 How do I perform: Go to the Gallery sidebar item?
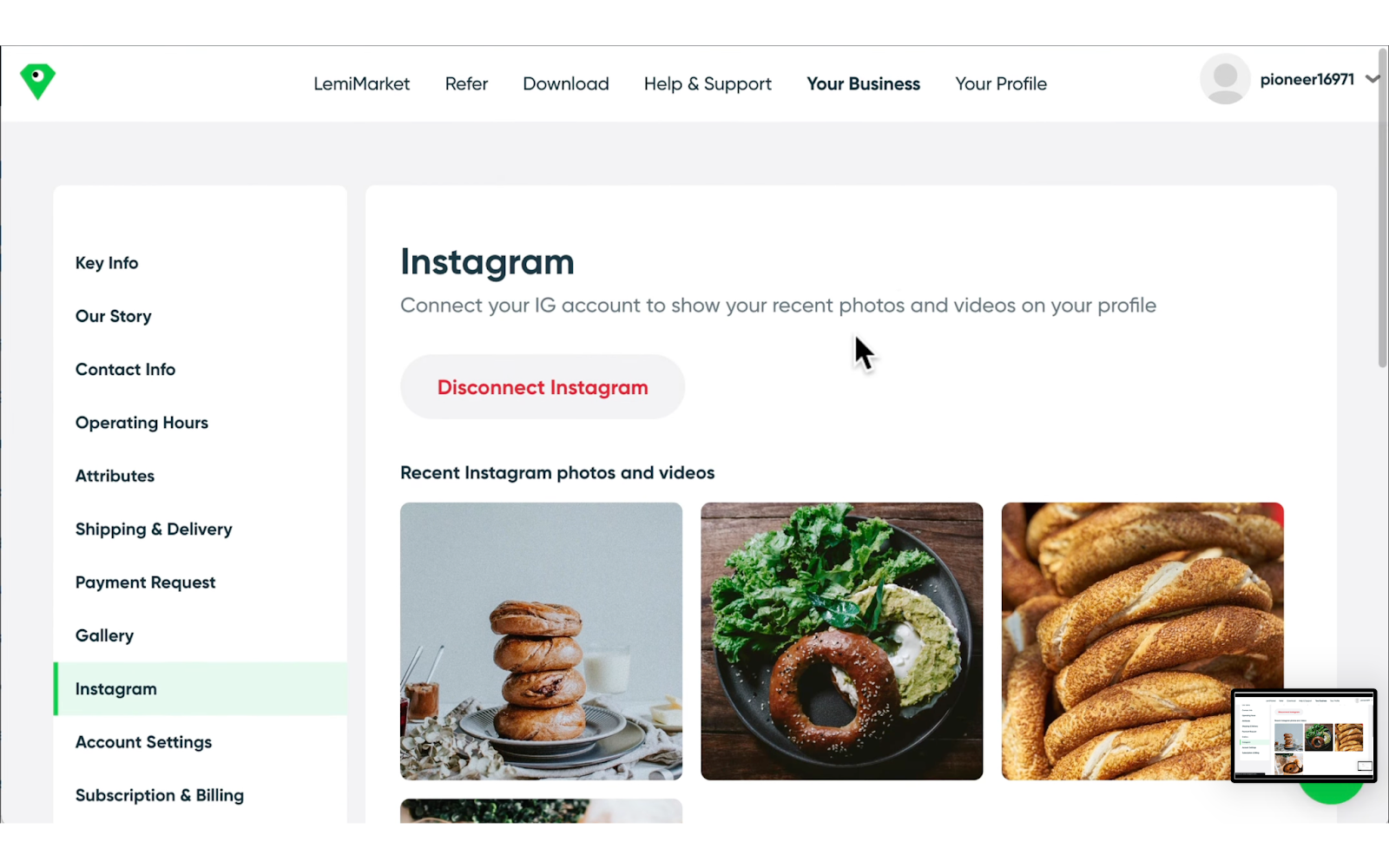point(104,635)
